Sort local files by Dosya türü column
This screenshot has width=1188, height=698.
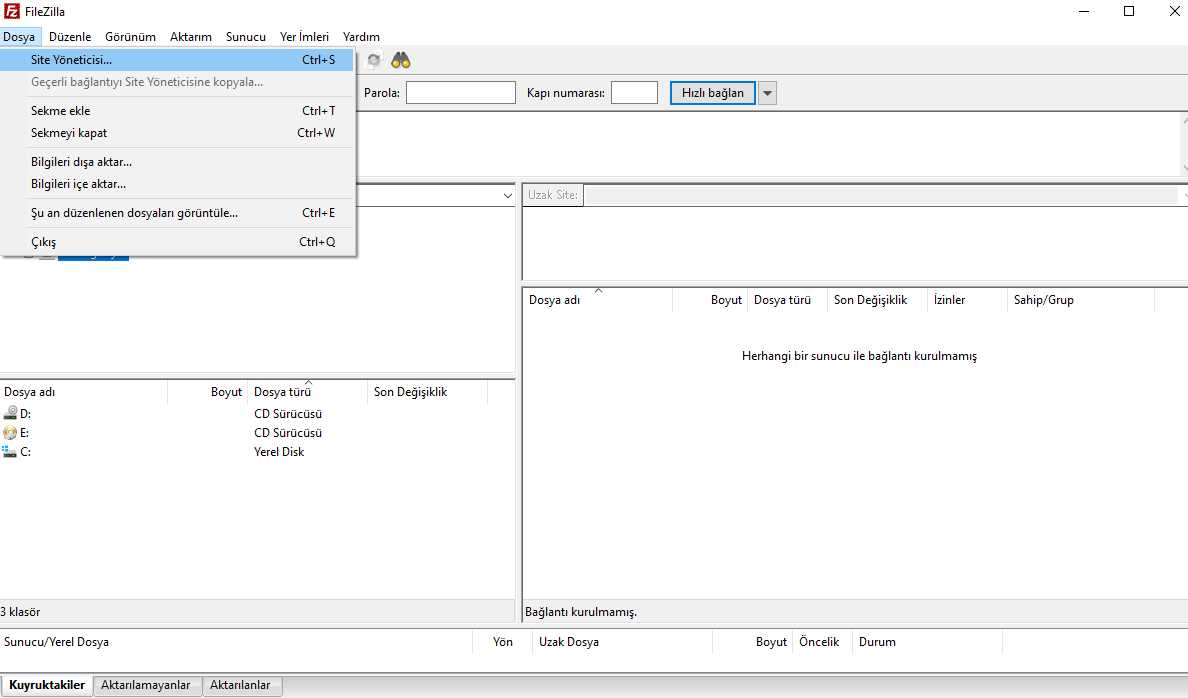pyautogui.click(x=308, y=392)
